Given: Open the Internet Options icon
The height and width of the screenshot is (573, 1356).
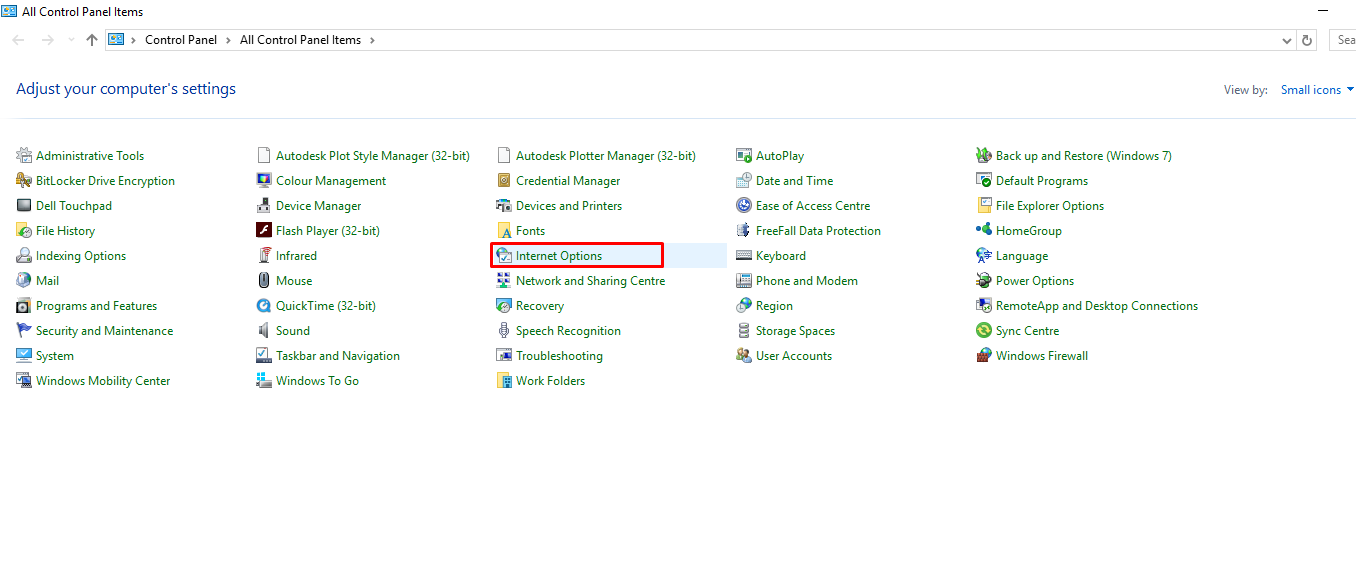Looking at the screenshot, I should point(504,256).
